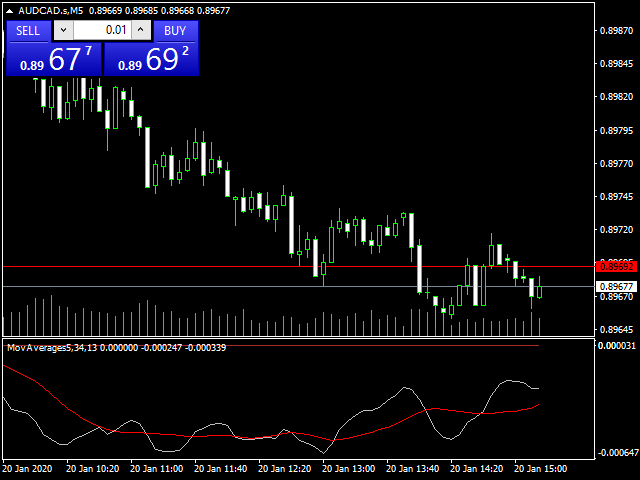640x480 pixels.
Task: Click the 20 Jan 10:20 time label
Action: (x=93, y=469)
